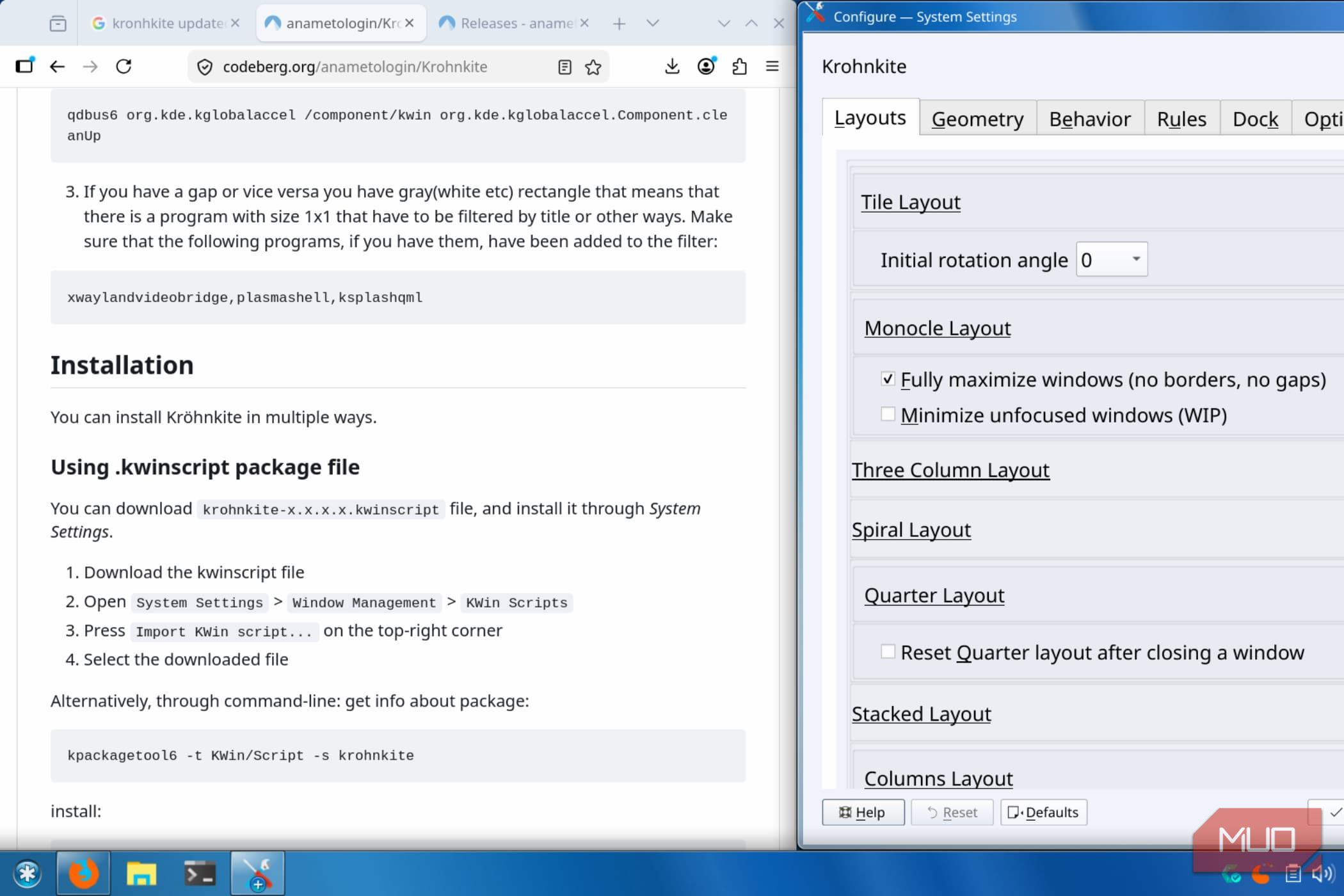
Task: Maximize Firefox window with up chevron
Action: point(751,24)
